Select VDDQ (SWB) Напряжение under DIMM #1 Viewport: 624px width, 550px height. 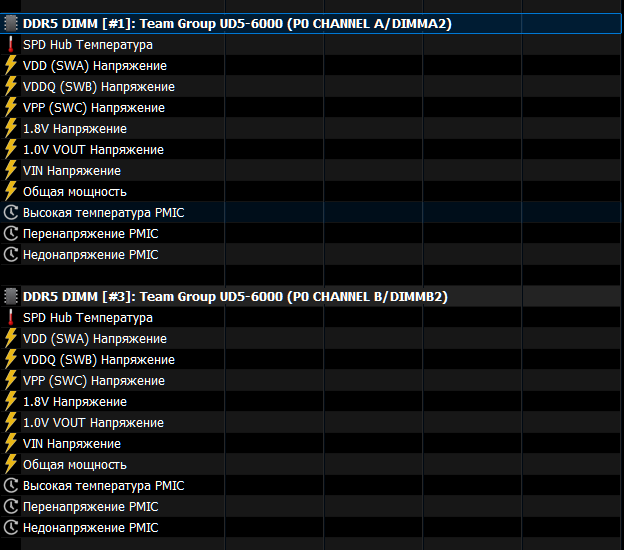[x=99, y=87]
